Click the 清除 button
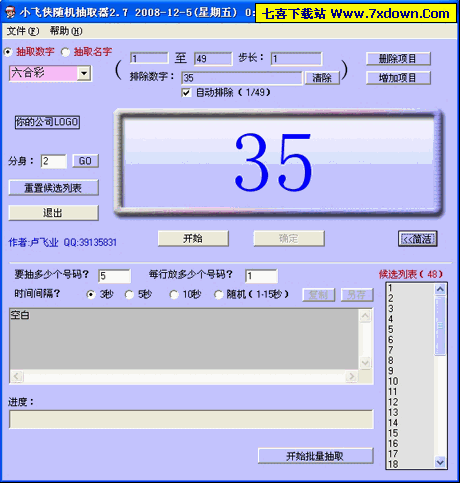460x483 pixels. pyautogui.click(x=322, y=78)
